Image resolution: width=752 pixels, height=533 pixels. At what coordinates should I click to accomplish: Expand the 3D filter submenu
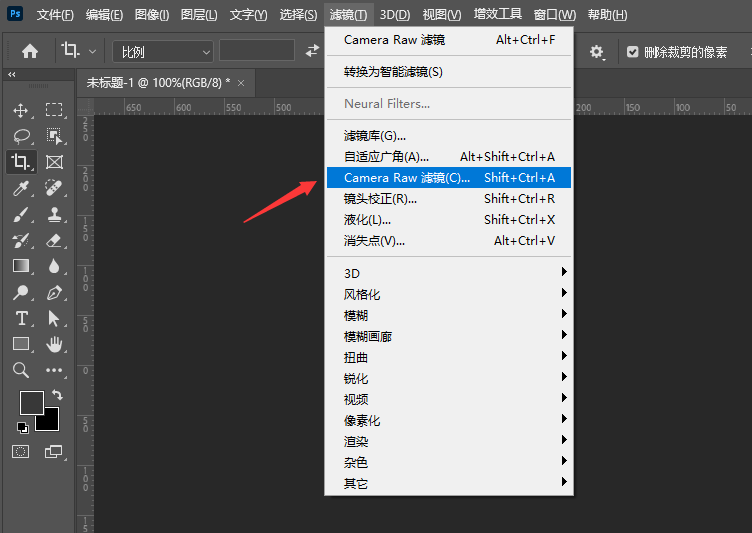pos(449,273)
